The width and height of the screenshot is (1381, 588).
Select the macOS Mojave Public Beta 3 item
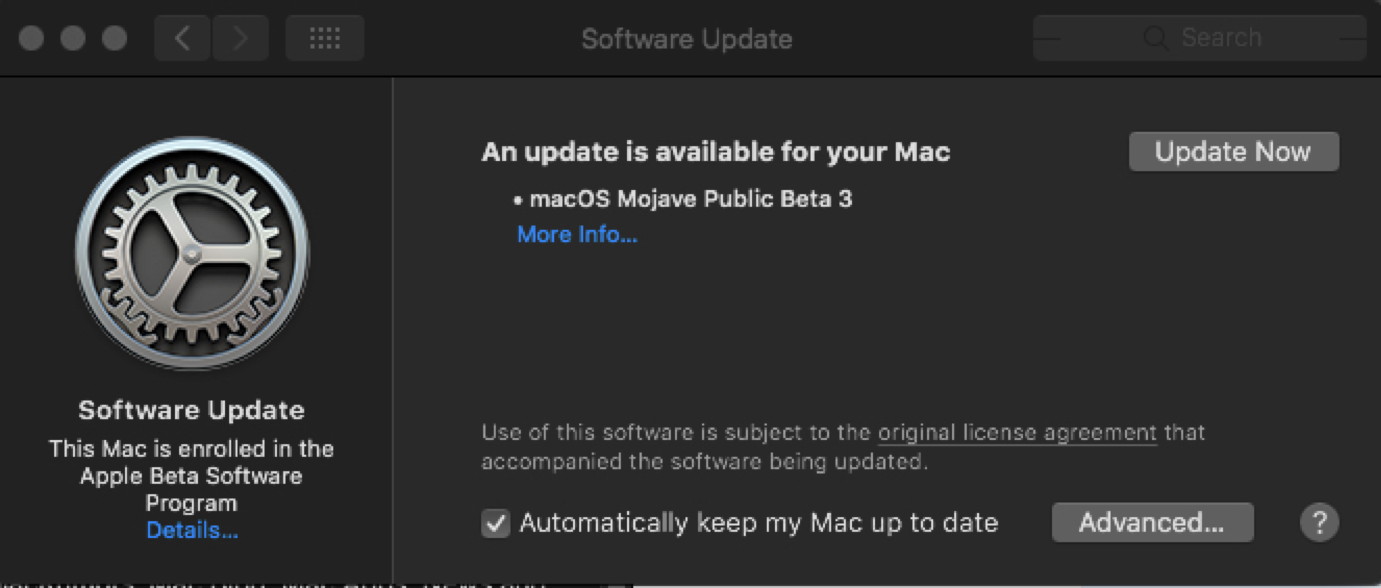tap(683, 199)
